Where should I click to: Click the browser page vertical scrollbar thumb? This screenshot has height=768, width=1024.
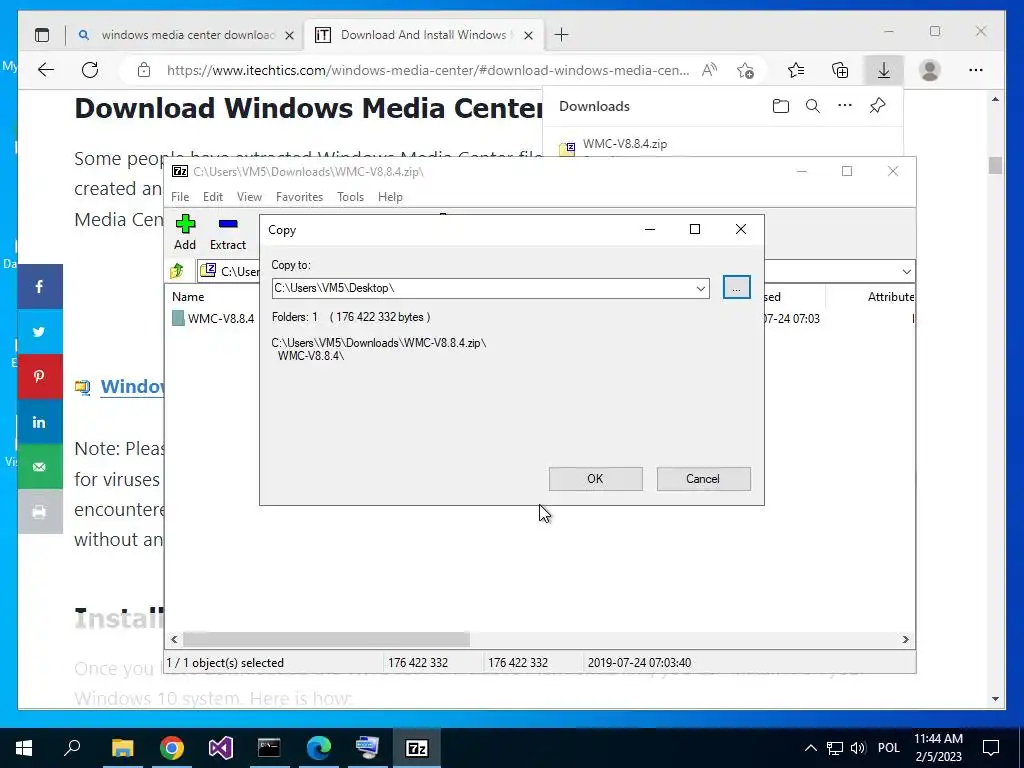pos(995,165)
